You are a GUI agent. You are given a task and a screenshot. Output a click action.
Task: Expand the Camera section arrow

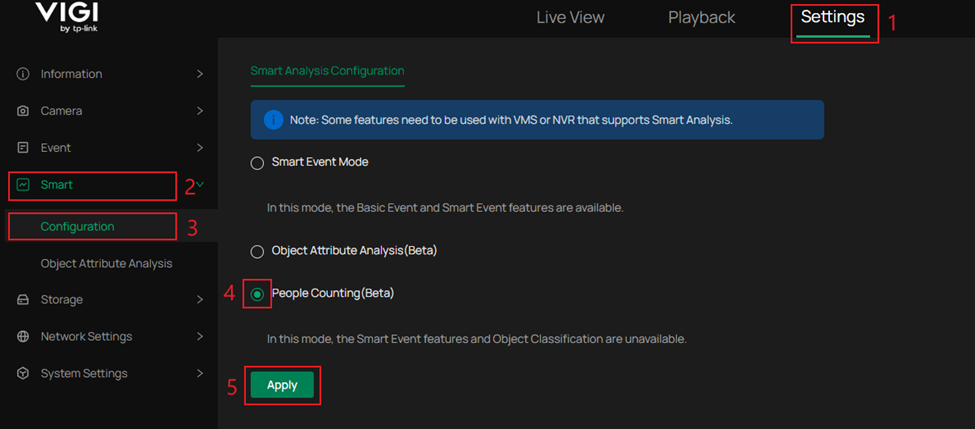tap(200, 111)
